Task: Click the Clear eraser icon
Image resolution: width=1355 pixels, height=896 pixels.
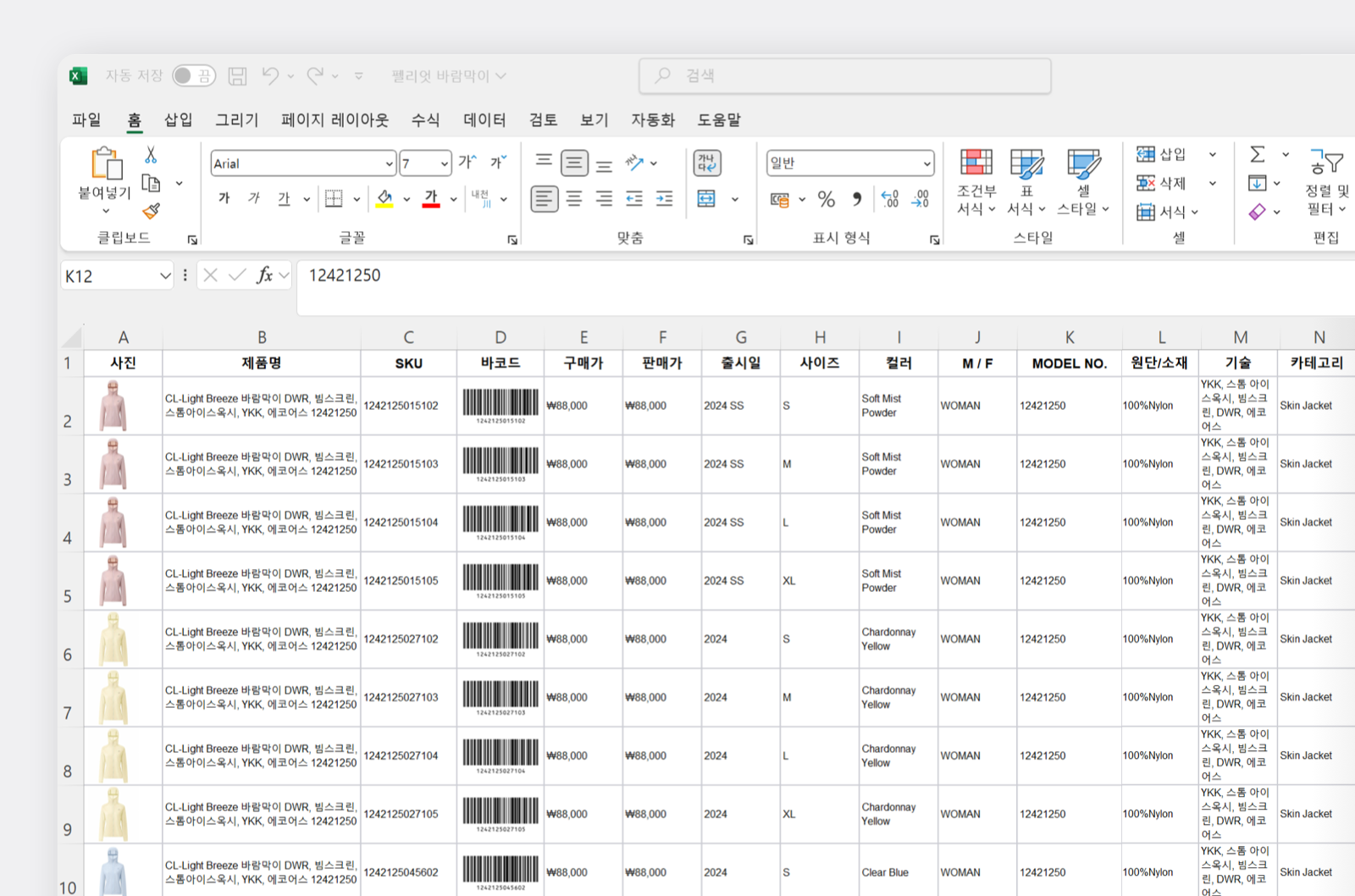Action: [1258, 212]
